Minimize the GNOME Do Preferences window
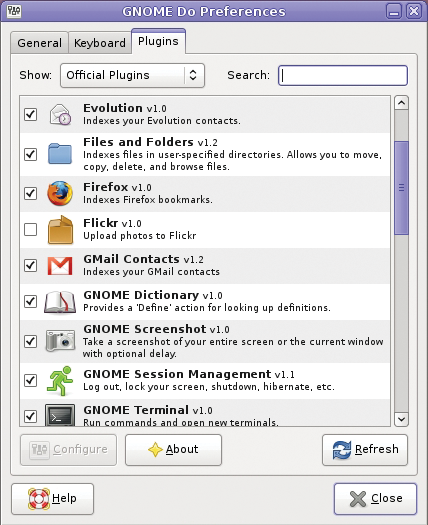Image resolution: width=428 pixels, height=525 pixels. 394,11
